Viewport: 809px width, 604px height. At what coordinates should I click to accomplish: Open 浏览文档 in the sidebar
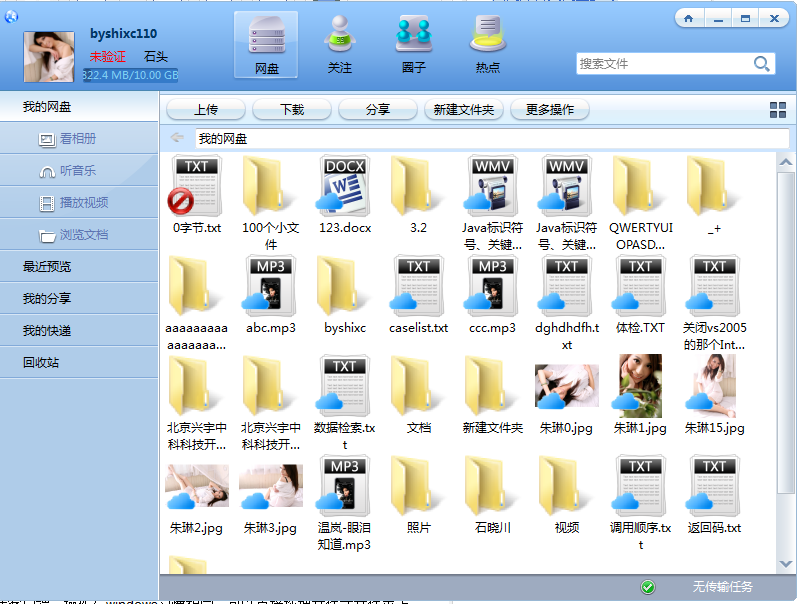click(79, 235)
